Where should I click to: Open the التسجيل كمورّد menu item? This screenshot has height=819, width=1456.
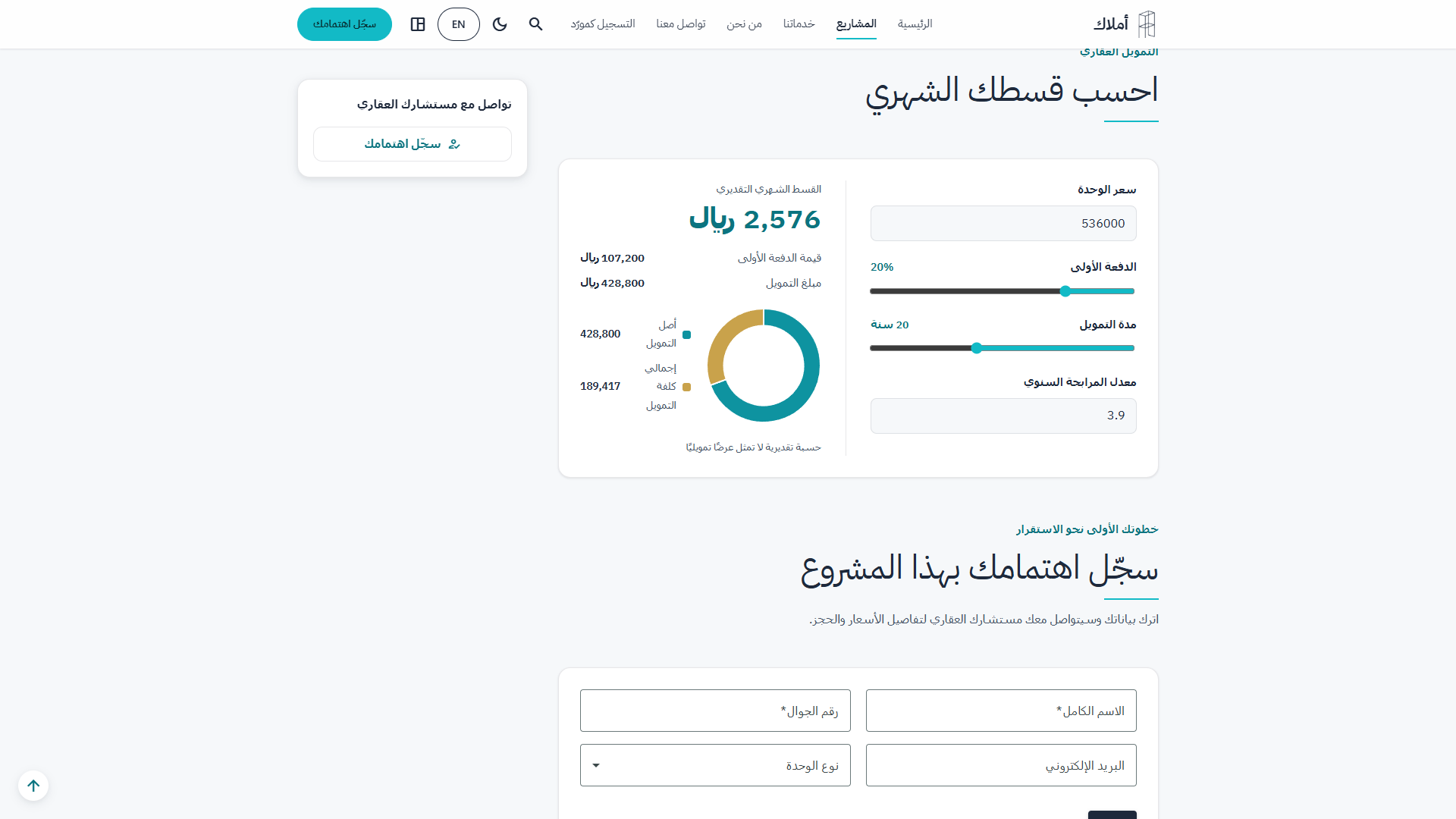(603, 24)
